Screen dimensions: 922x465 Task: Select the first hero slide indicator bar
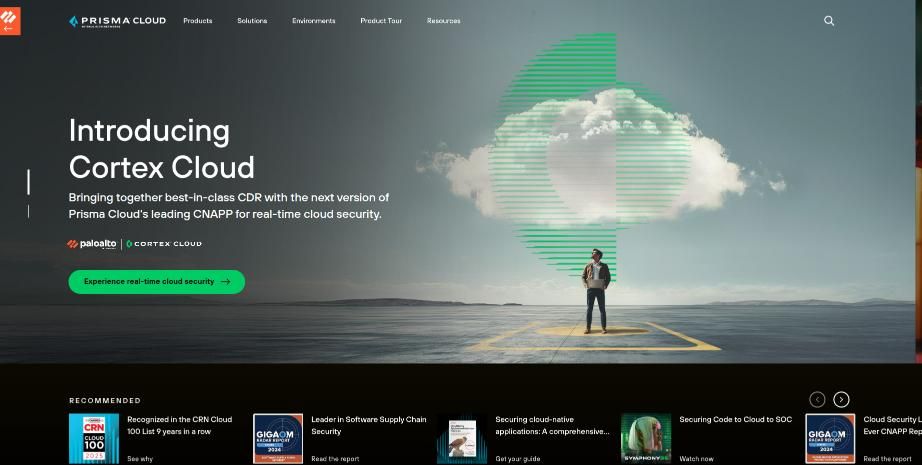[28, 182]
